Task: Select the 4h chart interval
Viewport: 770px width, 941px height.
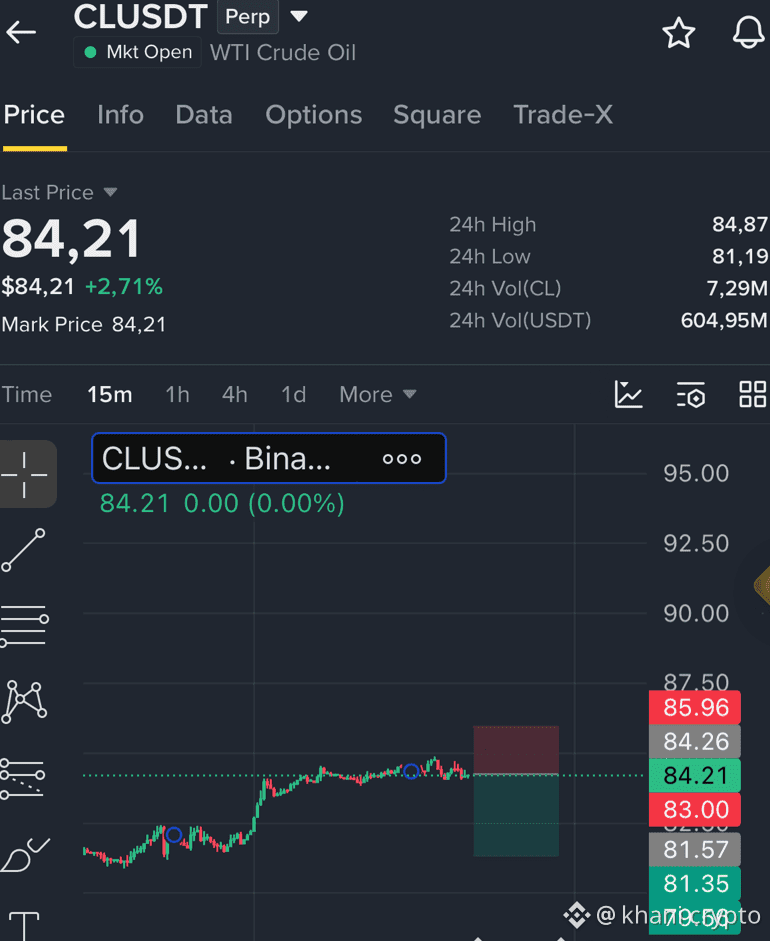Action: click(234, 394)
